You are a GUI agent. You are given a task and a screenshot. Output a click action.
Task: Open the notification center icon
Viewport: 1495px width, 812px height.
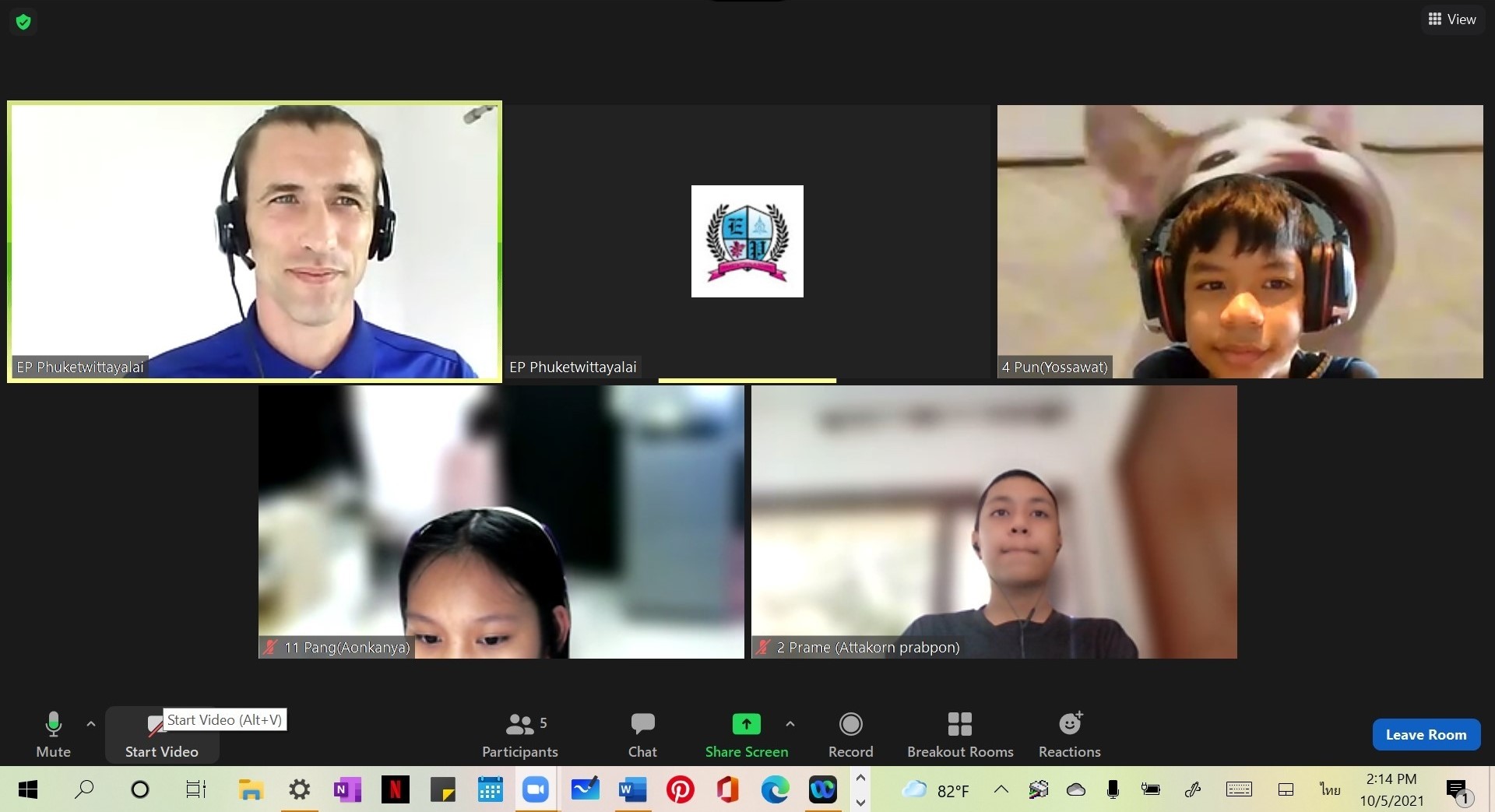click(1458, 791)
